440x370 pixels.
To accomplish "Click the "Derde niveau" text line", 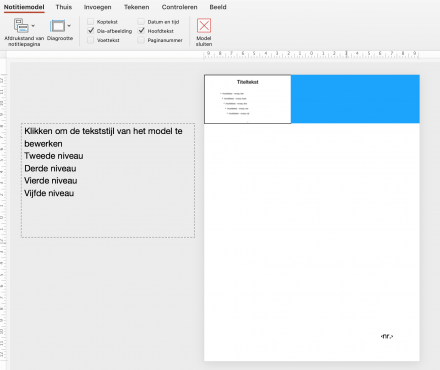I will pyautogui.click(x=50, y=168).
